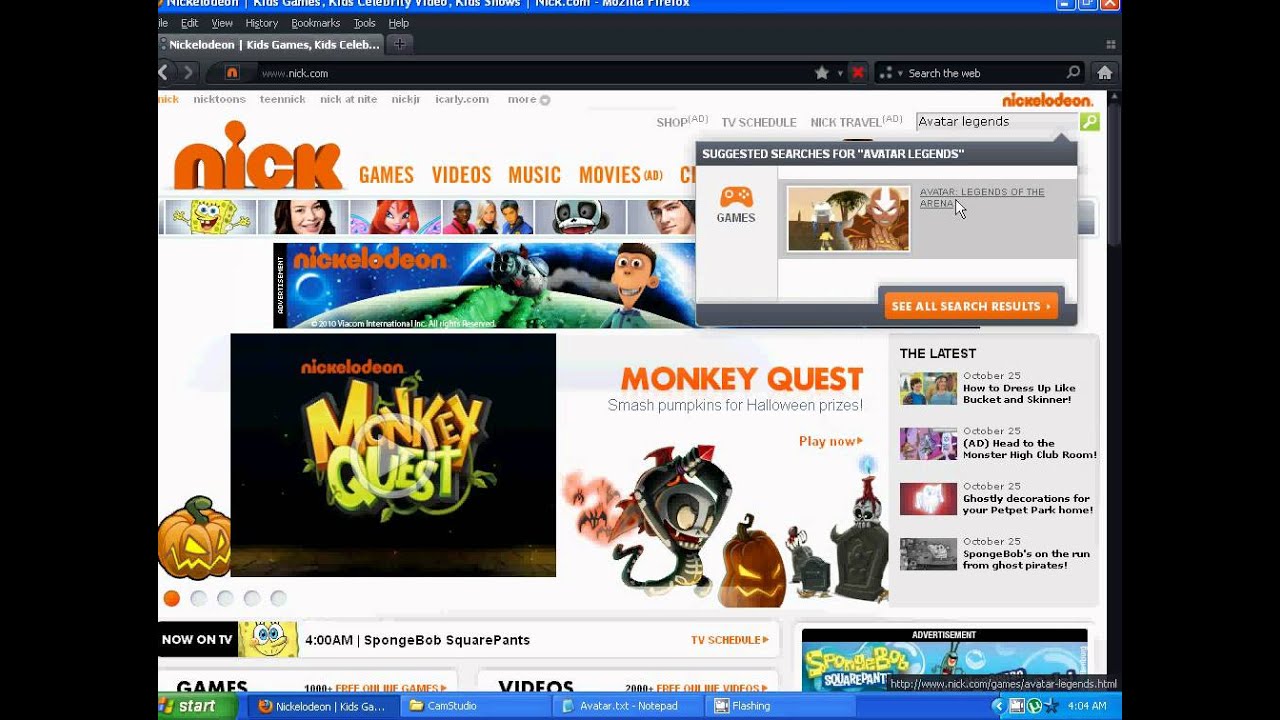Open Monster High Club Room thumbnail
The width and height of the screenshot is (1280, 720).
pyautogui.click(x=928, y=444)
